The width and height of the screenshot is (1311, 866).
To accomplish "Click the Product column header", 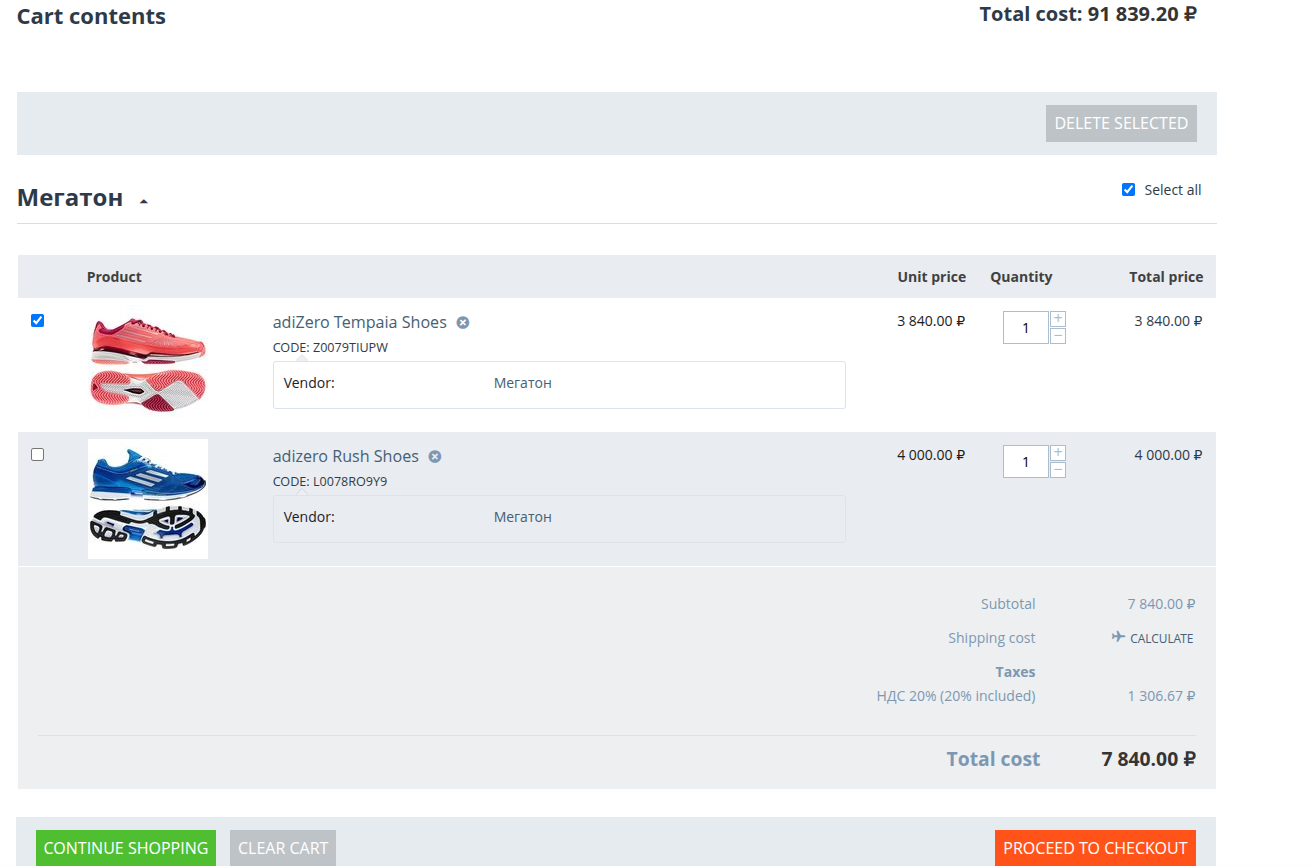I will coord(114,277).
